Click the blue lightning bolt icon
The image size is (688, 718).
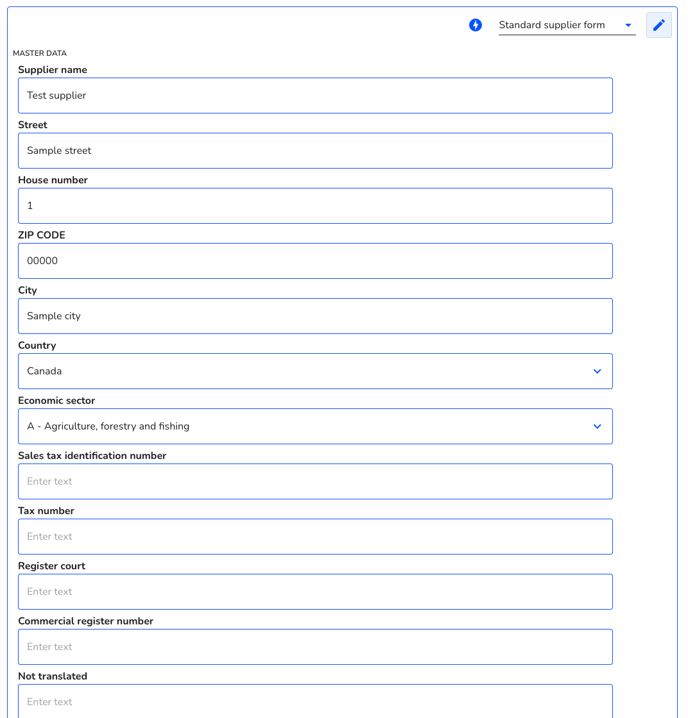pos(475,25)
